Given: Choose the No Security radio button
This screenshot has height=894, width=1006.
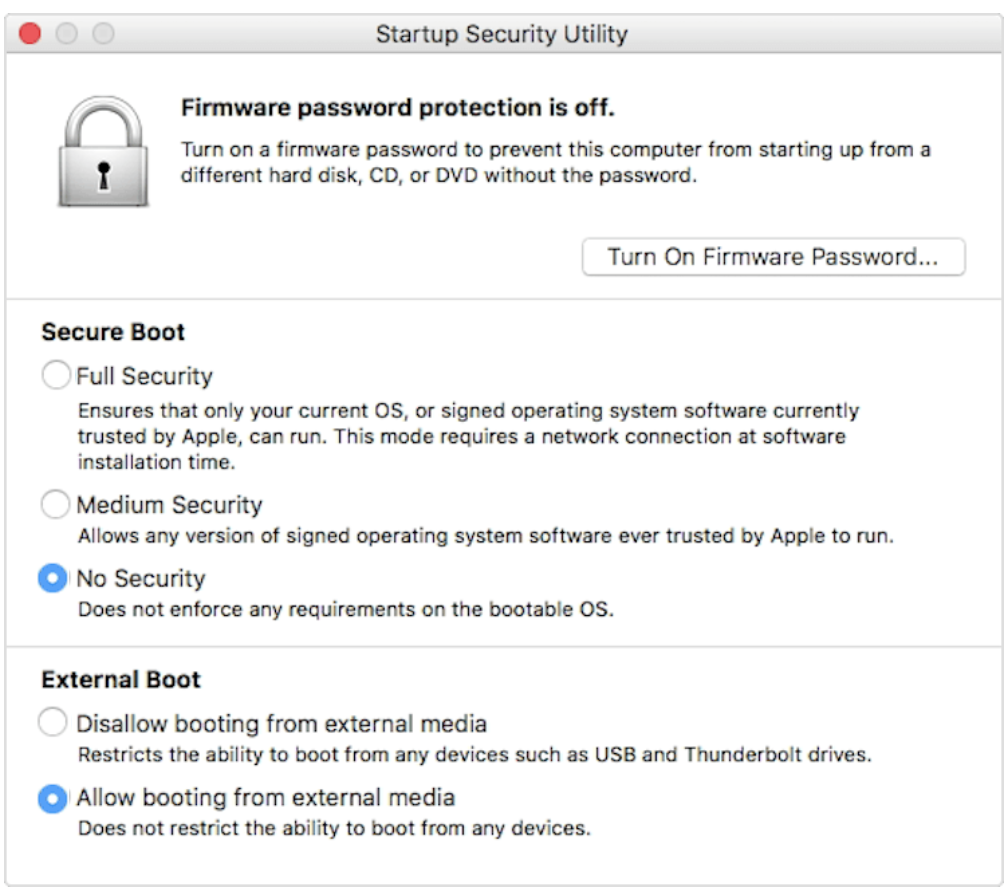Looking at the screenshot, I should (x=53, y=579).
